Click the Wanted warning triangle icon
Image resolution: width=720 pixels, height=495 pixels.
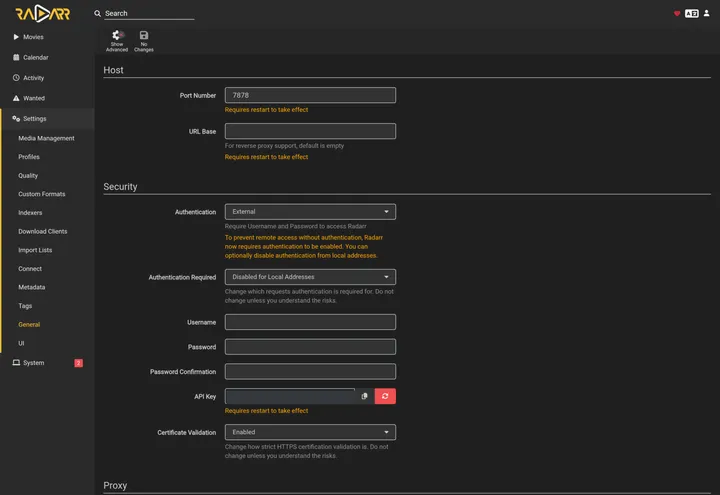(x=16, y=98)
